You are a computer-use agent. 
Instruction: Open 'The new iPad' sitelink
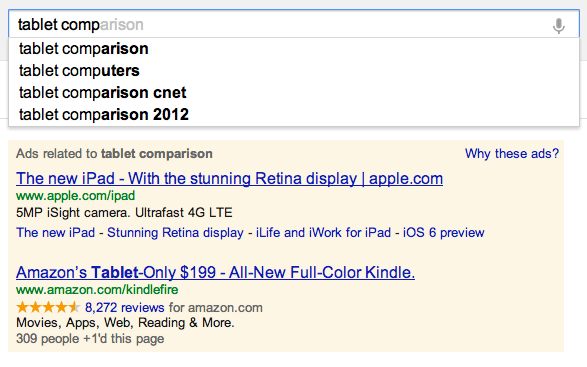55,233
